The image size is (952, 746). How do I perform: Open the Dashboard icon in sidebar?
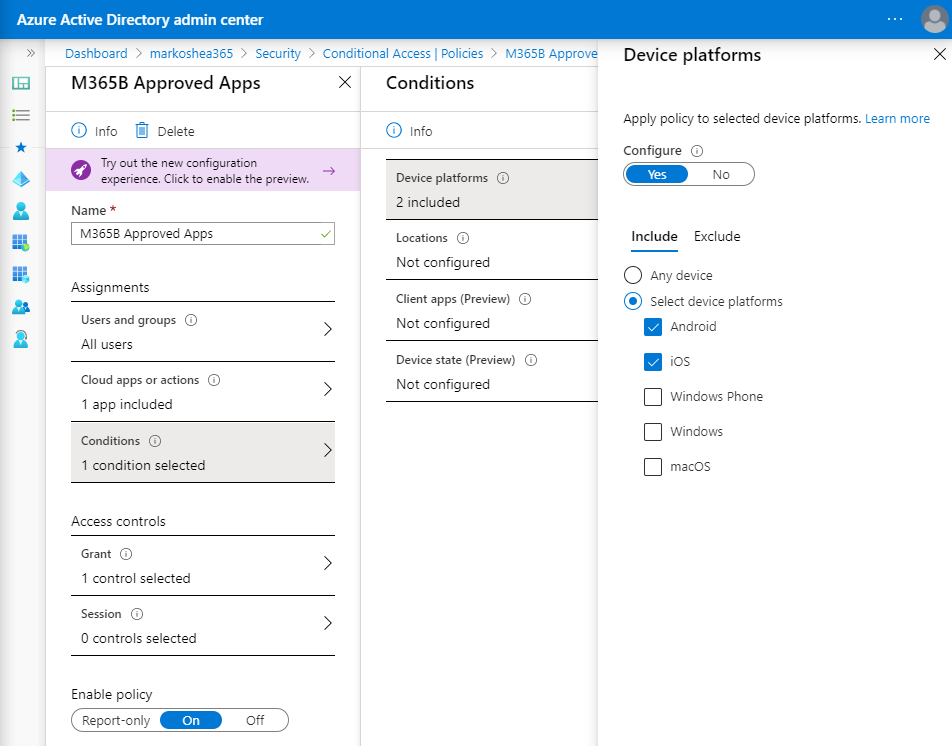point(21,83)
